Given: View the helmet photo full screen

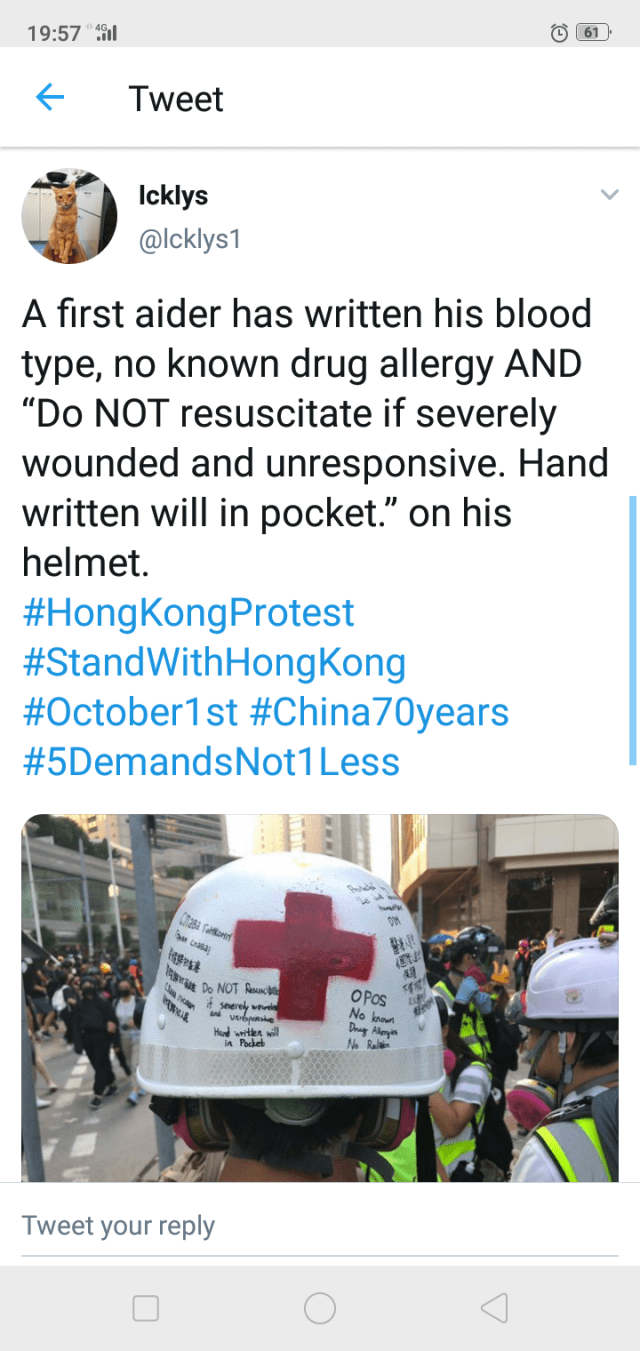Looking at the screenshot, I should point(320,998).
